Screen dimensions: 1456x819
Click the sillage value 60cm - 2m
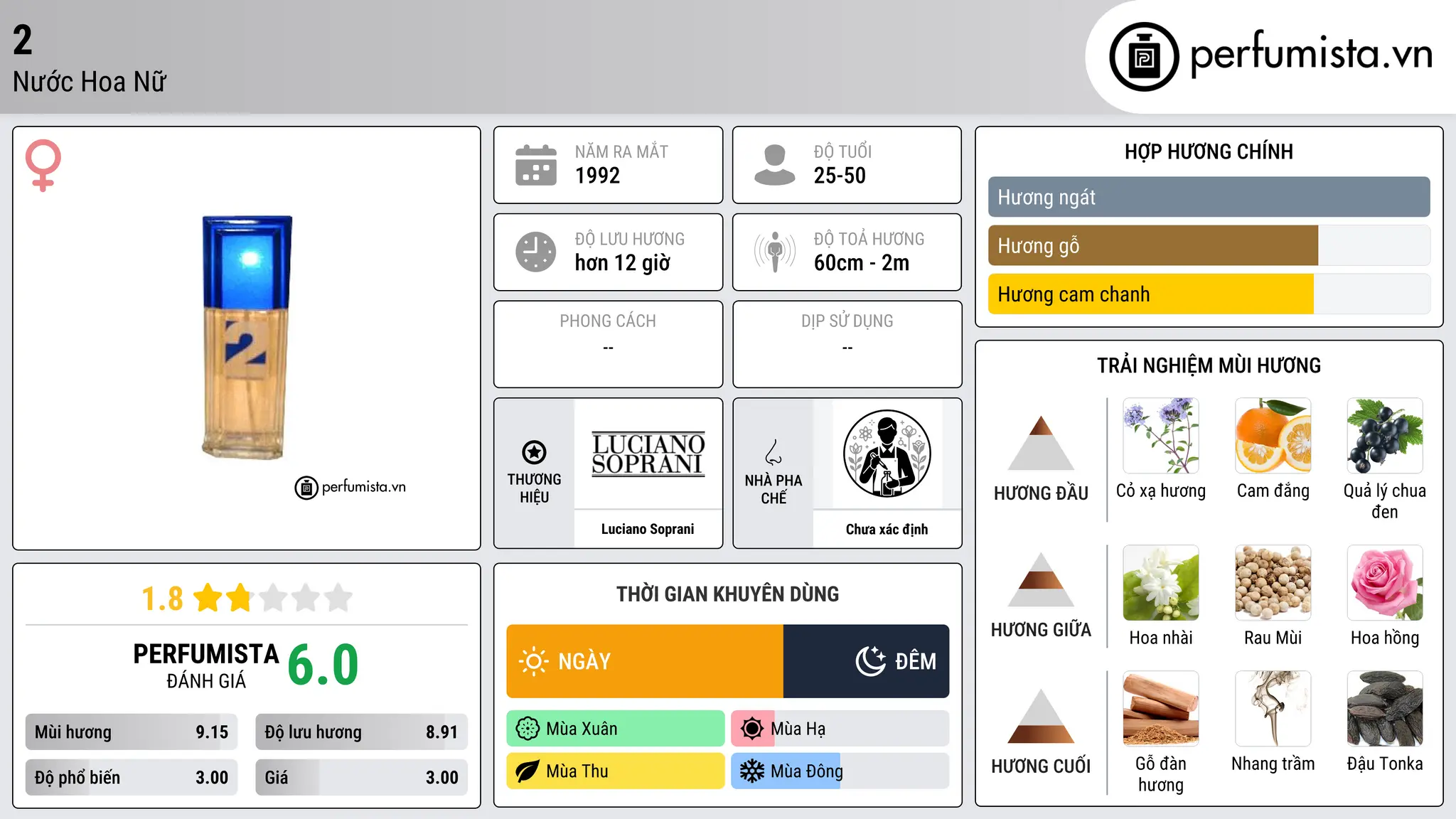pos(862,263)
